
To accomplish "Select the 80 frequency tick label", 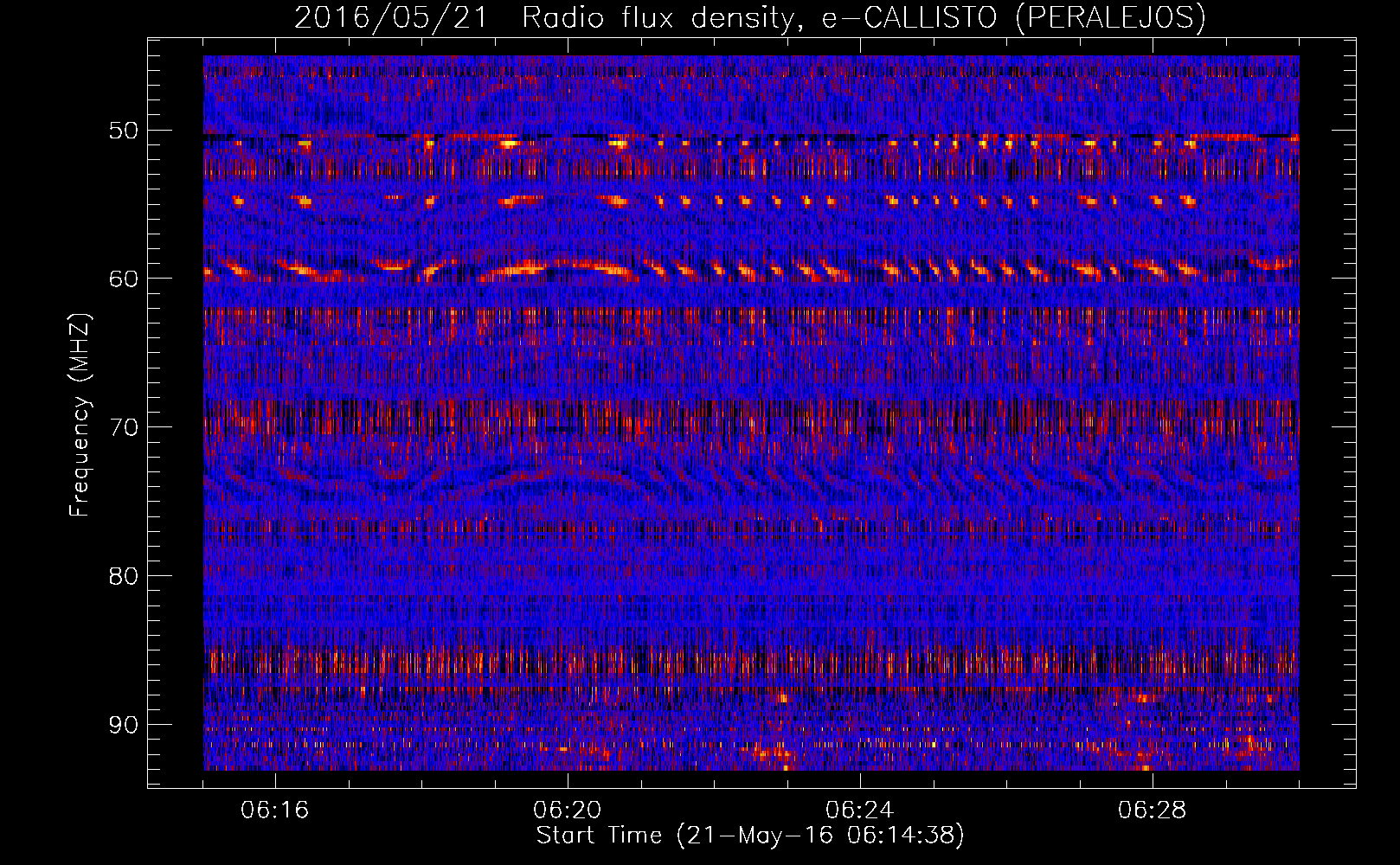I will [x=123, y=576].
